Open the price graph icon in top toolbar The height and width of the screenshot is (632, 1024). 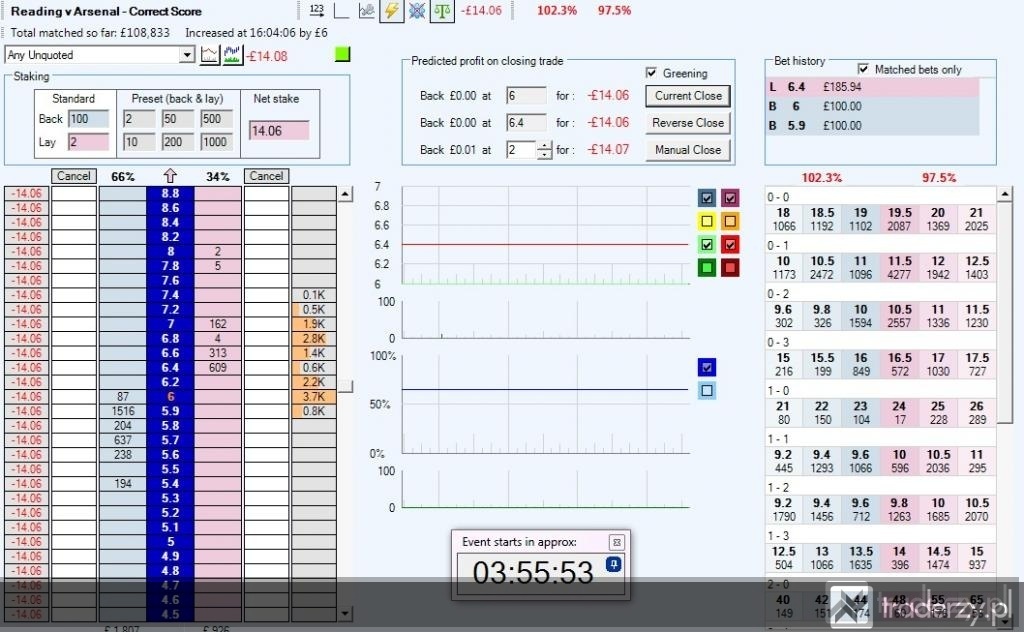coord(366,10)
